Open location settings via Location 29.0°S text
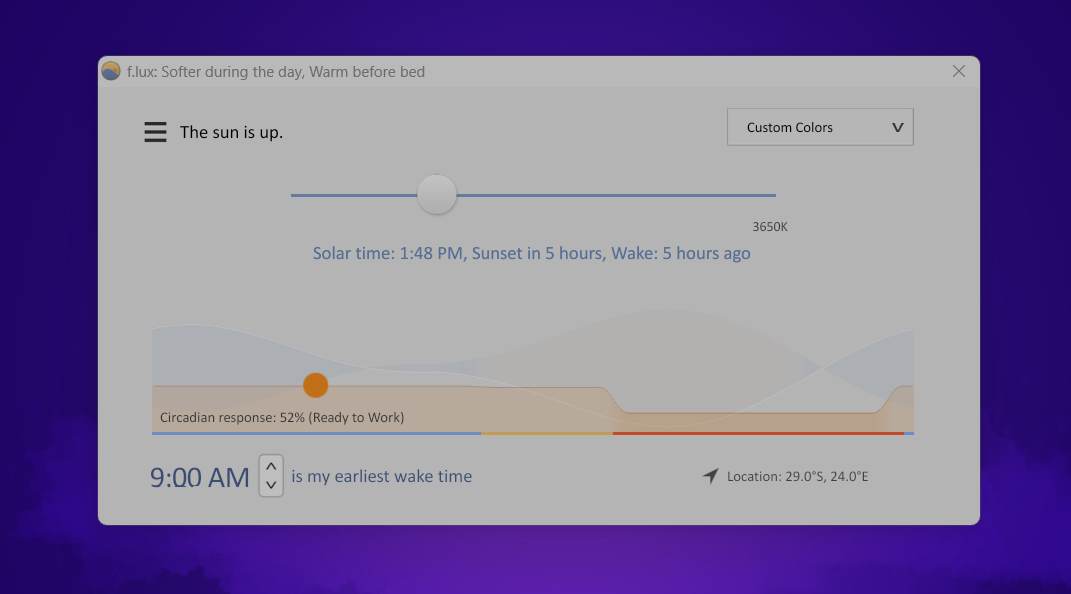The image size is (1071, 594). 797,477
